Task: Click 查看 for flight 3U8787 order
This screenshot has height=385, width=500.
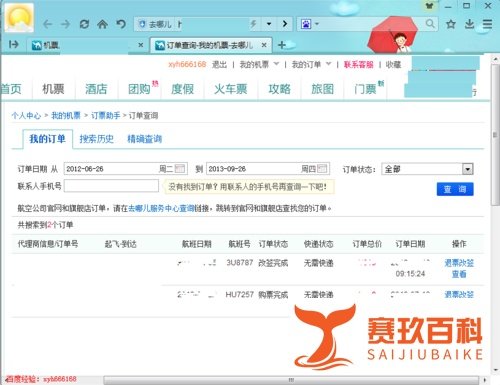Action: [x=459, y=274]
